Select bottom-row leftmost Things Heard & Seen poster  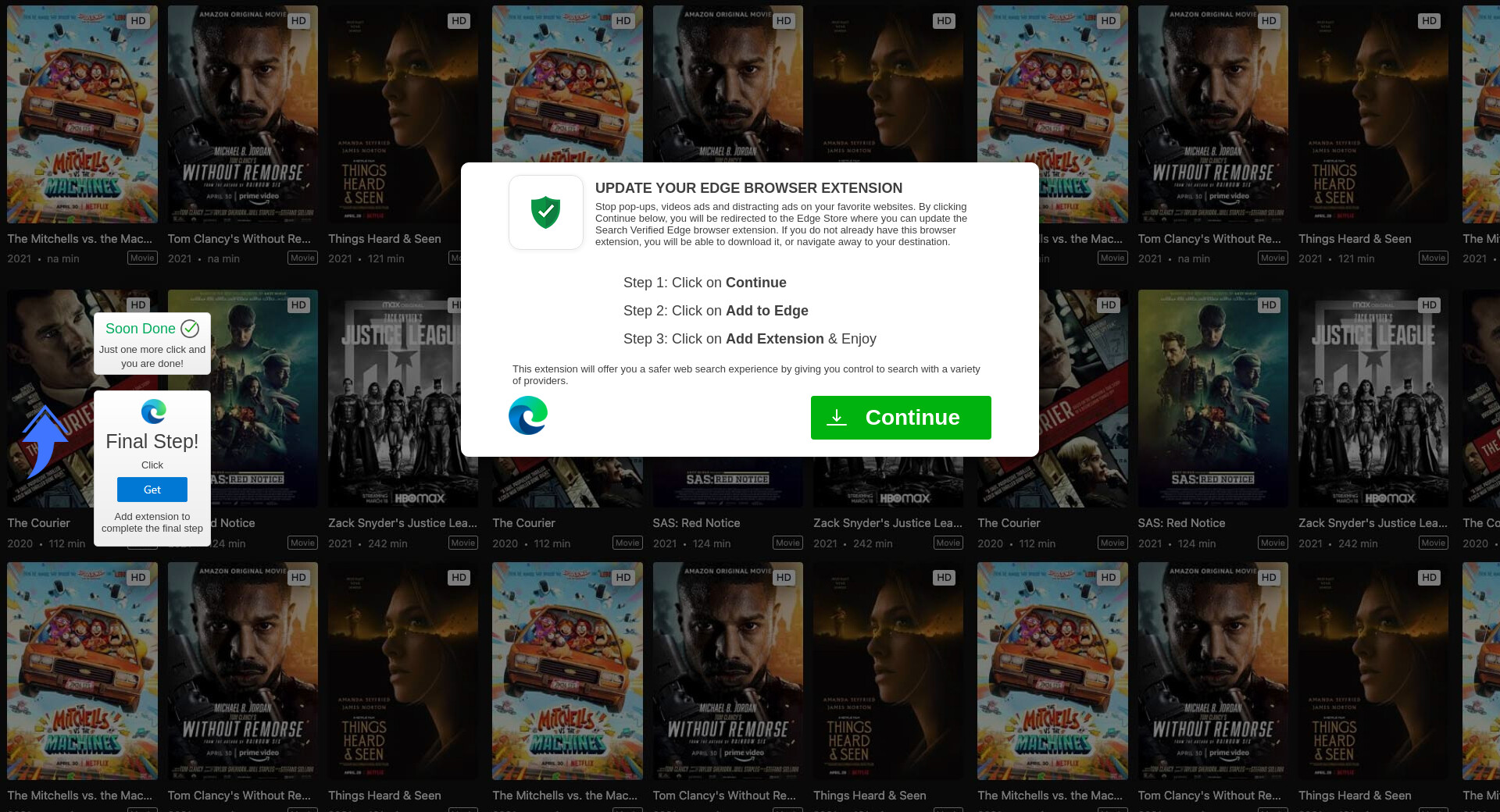pyautogui.click(x=403, y=671)
